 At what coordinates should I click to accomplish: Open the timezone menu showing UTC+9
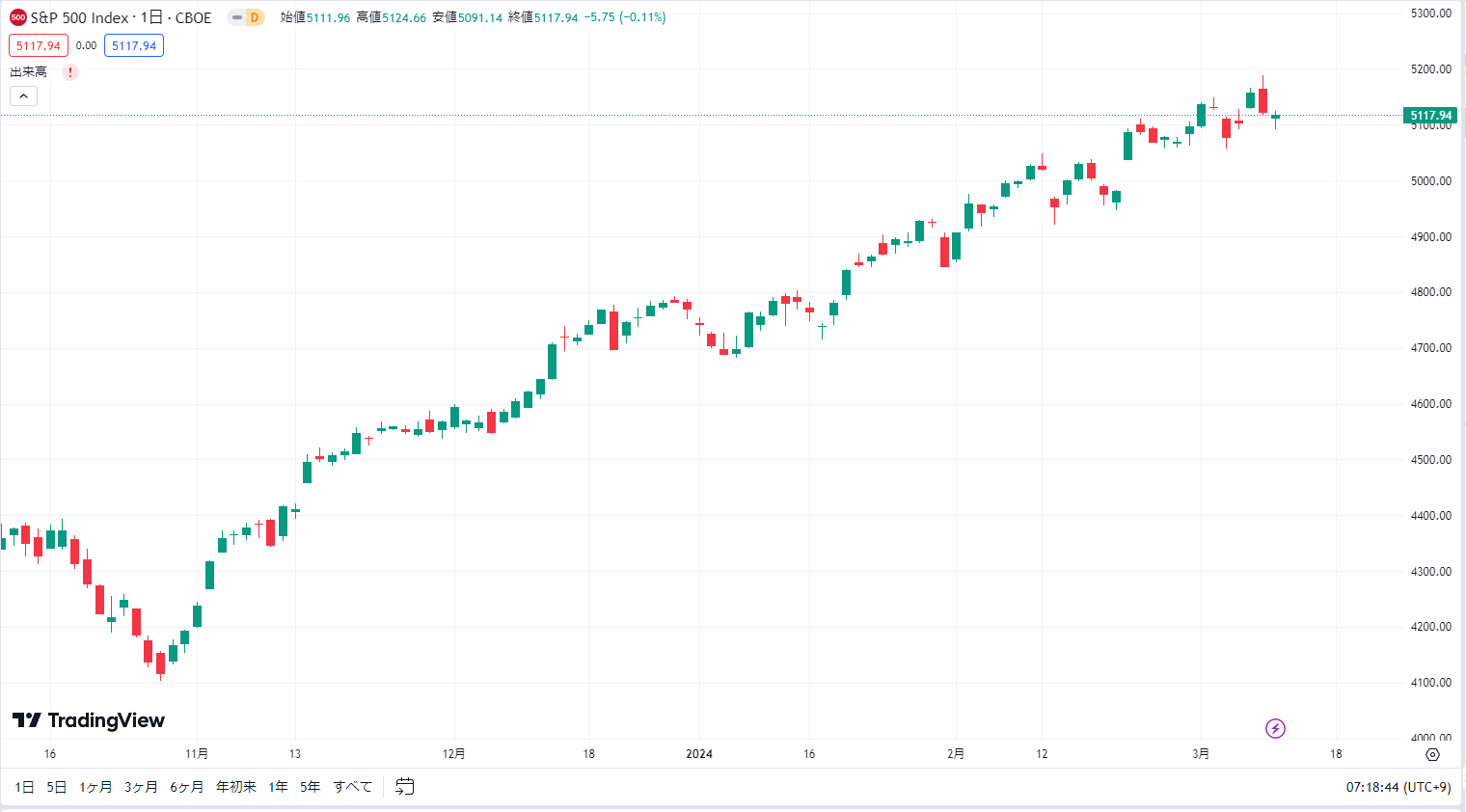[1398, 787]
